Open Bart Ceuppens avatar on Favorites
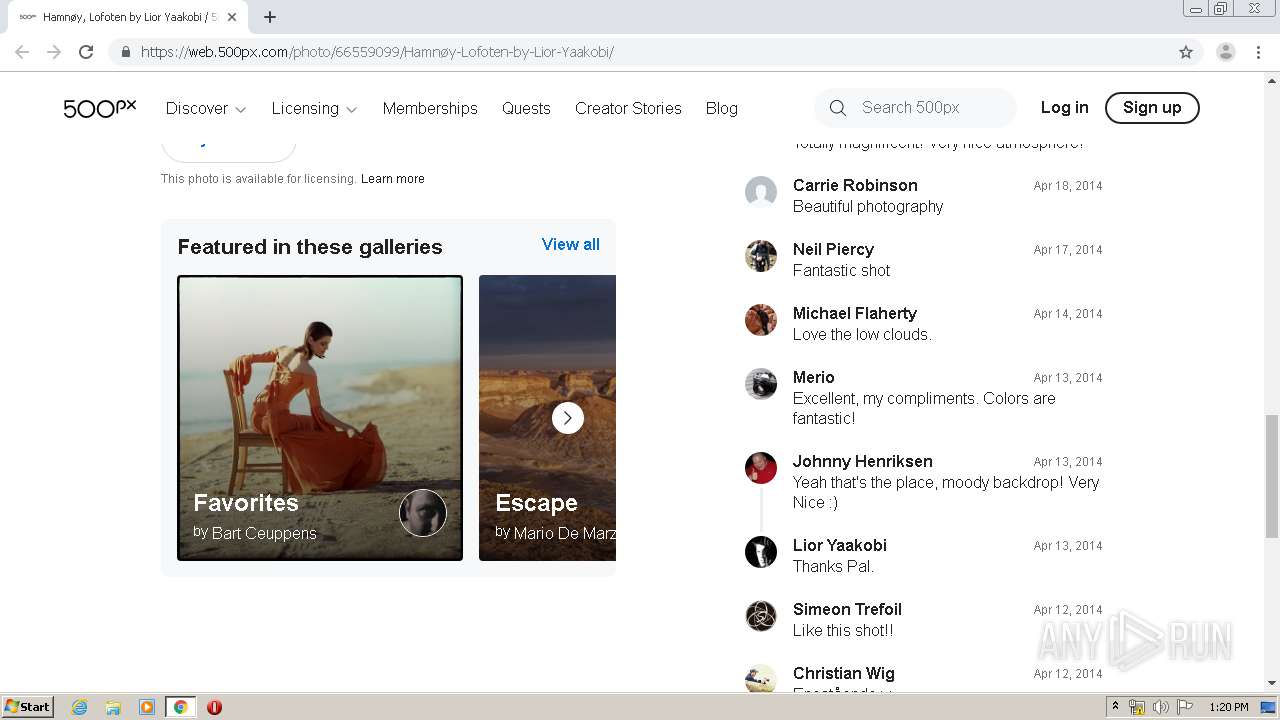 423,513
